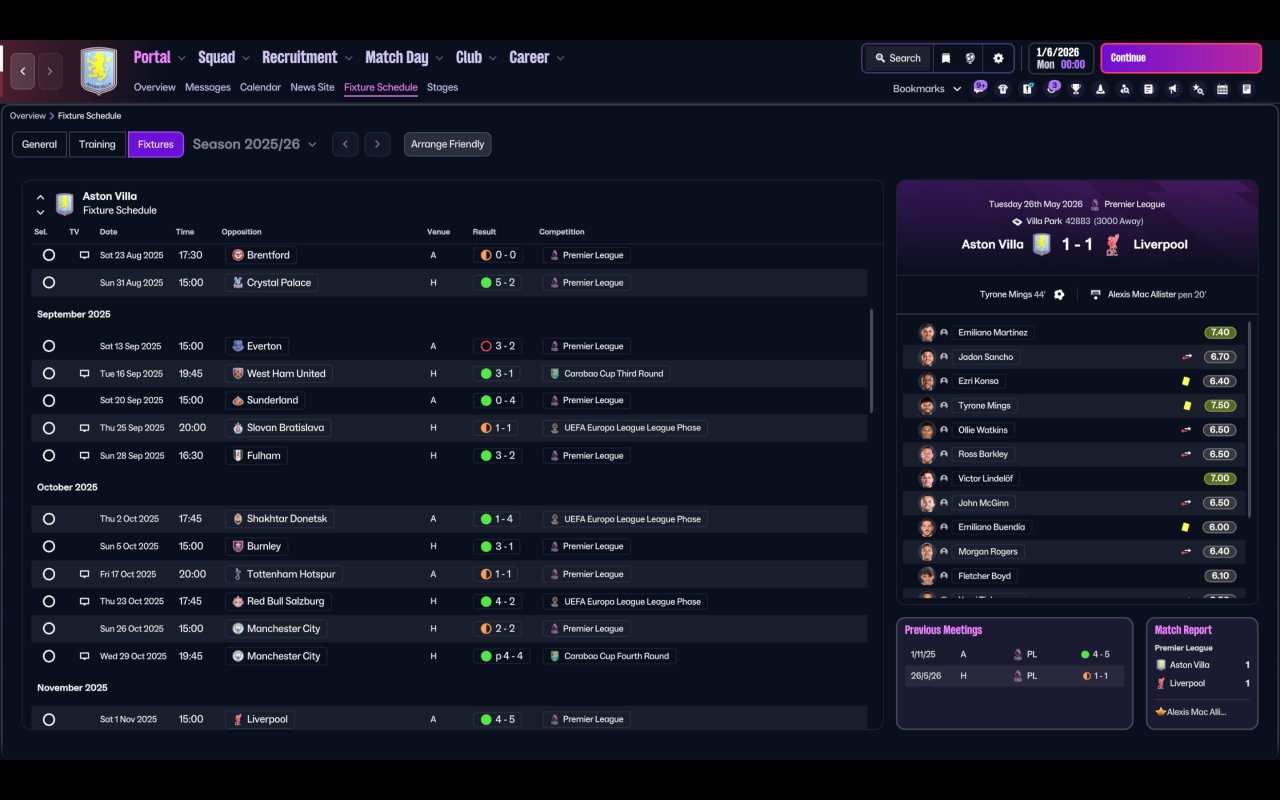
Task: Open the Career dropdown menu
Action: click(537, 57)
